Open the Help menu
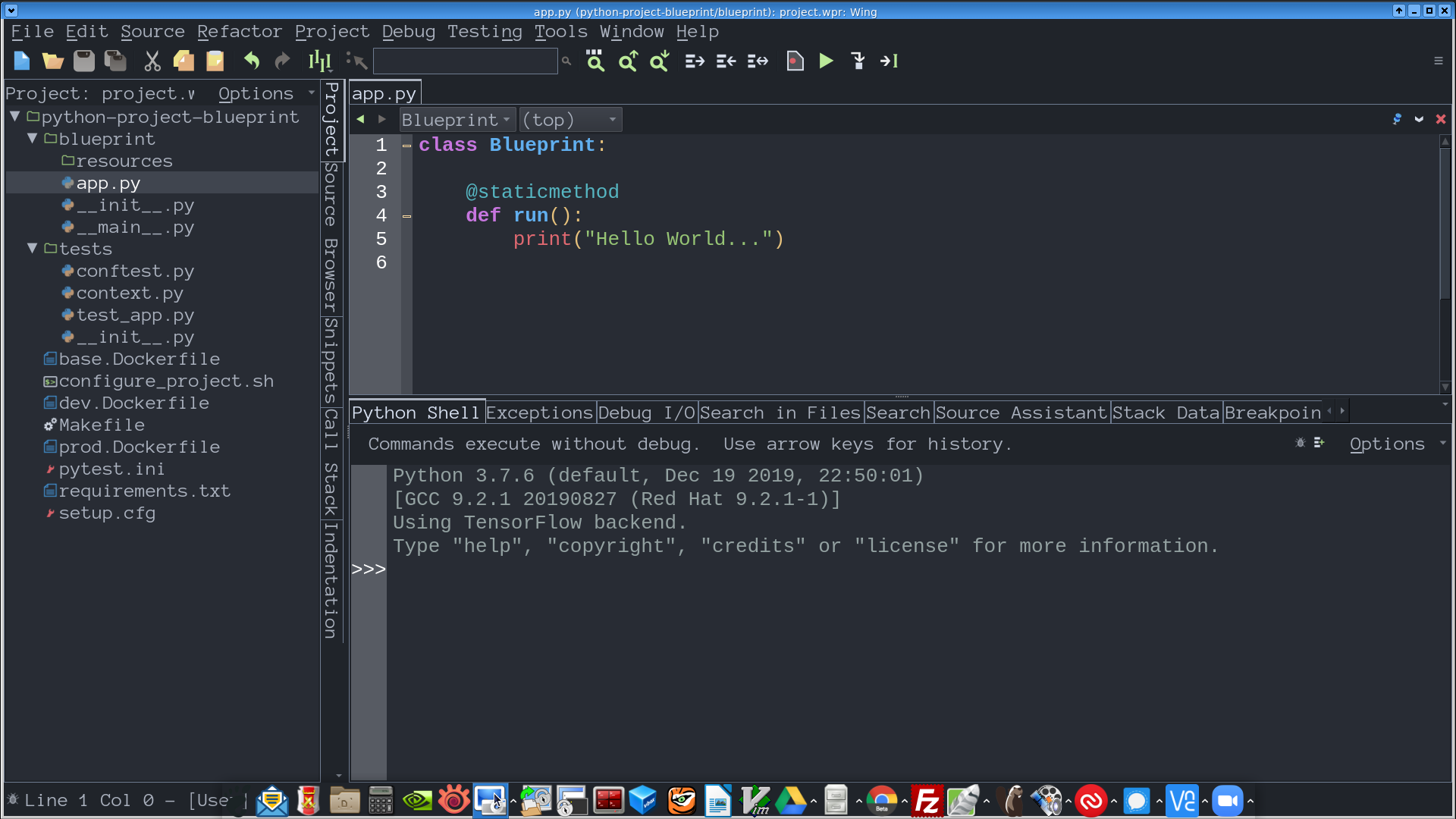Image resolution: width=1456 pixels, height=819 pixels. (x=698, y=32)
